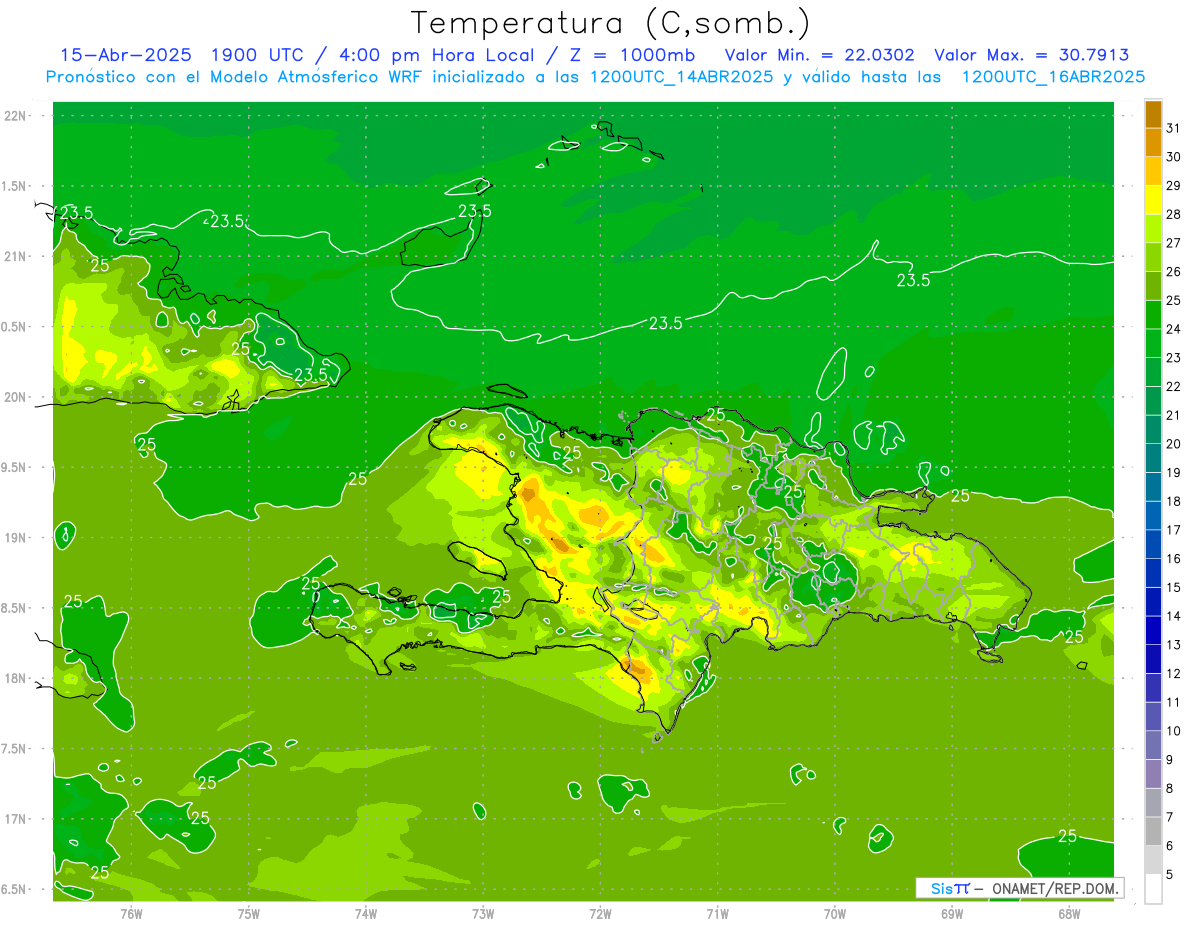This screenshot has width=1200, height=927.
Task: Click the '19N' latitude axis label
Action: [16, 538]
